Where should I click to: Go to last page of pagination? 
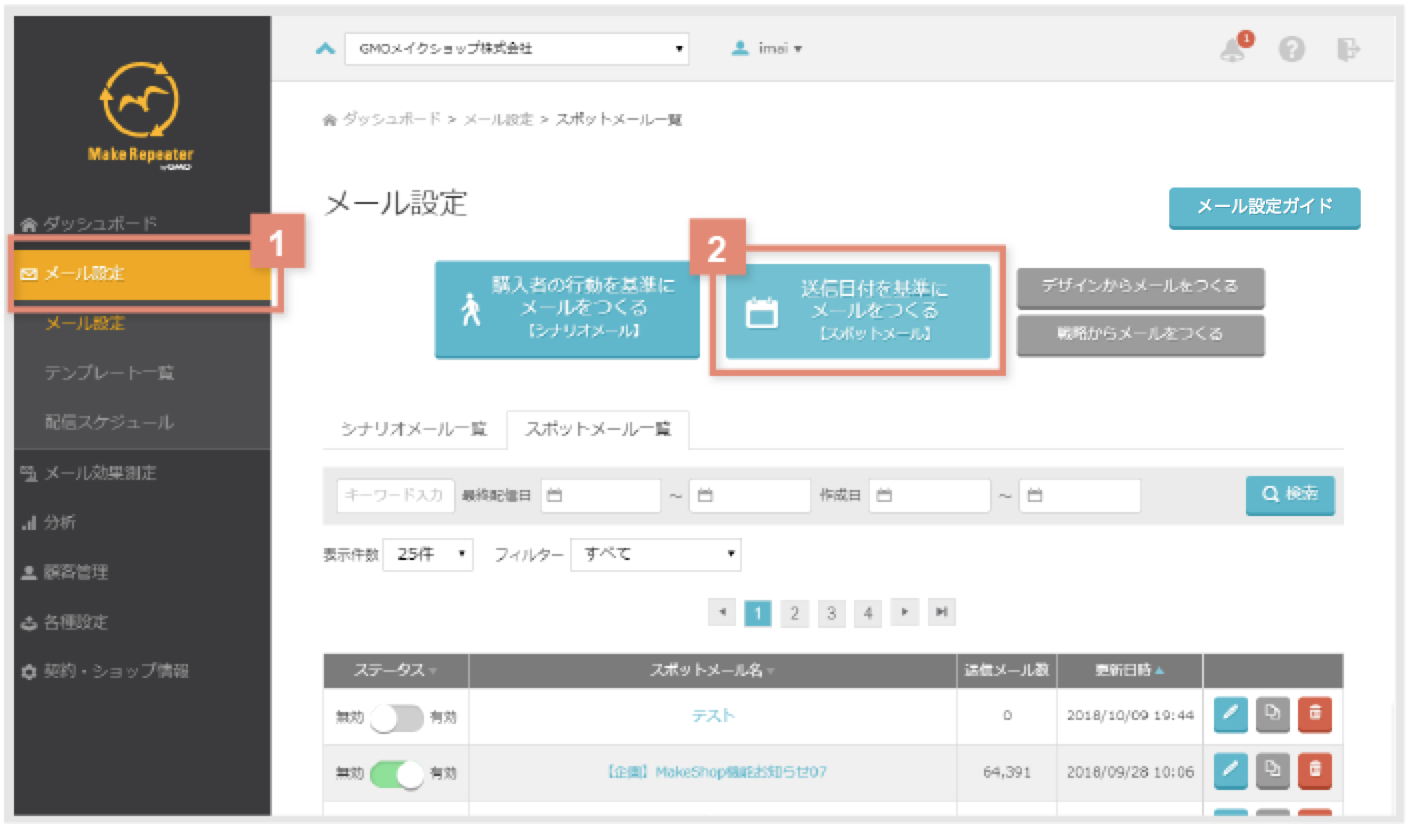point(939,612)
